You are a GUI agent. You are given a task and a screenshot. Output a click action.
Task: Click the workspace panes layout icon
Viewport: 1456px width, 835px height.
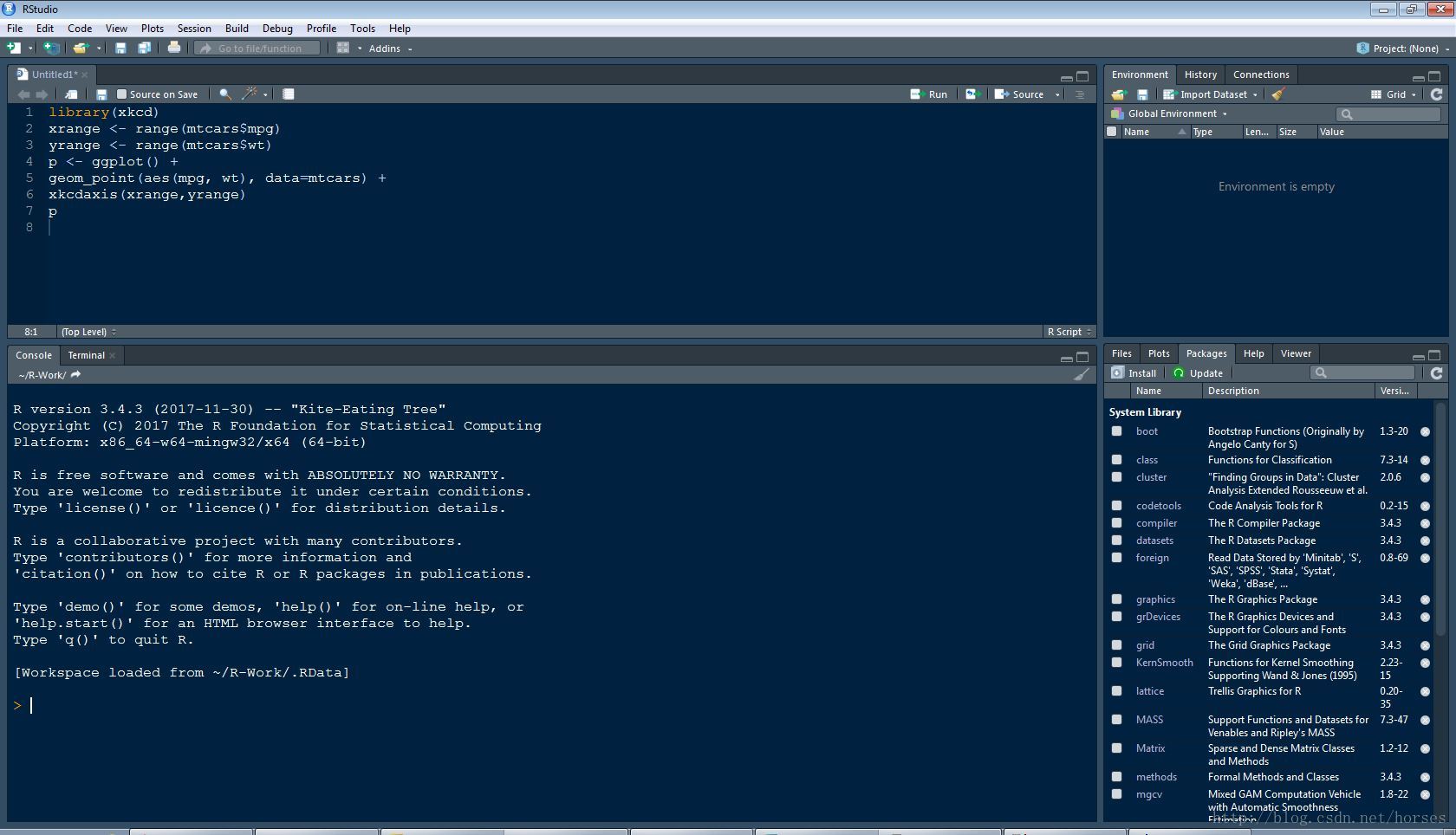[343, 49]
